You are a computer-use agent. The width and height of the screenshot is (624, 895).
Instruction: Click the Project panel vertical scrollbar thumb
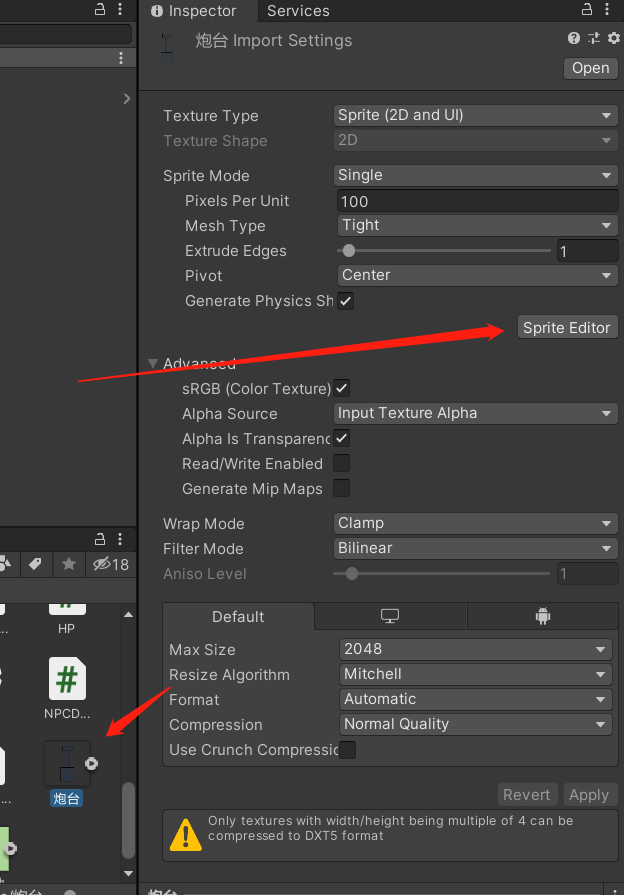tap(128, 820)
